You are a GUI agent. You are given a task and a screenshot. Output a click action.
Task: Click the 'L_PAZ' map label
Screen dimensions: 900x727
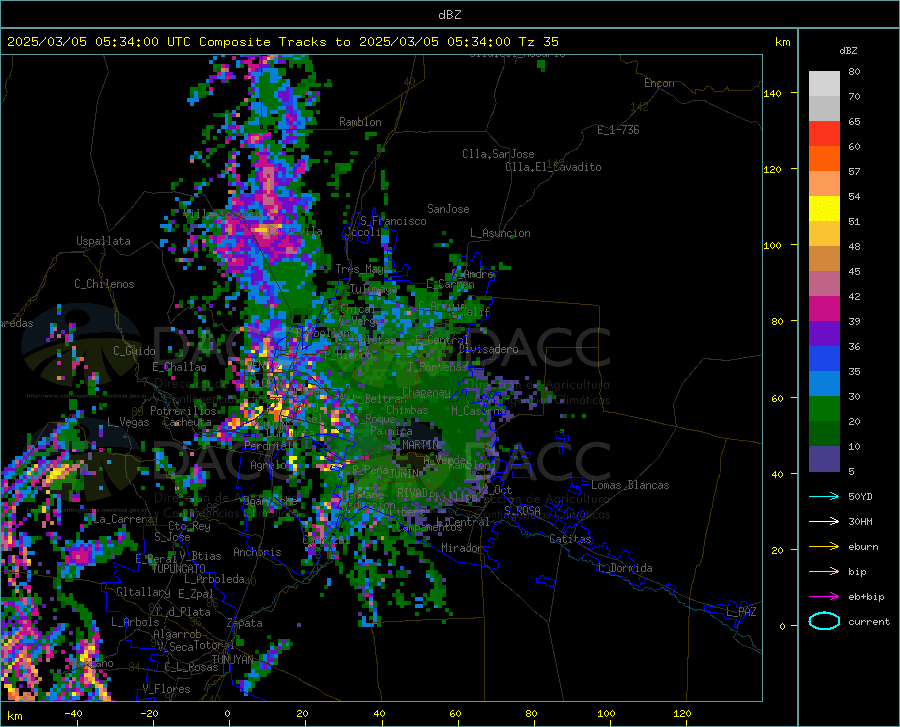pos(741,612)
